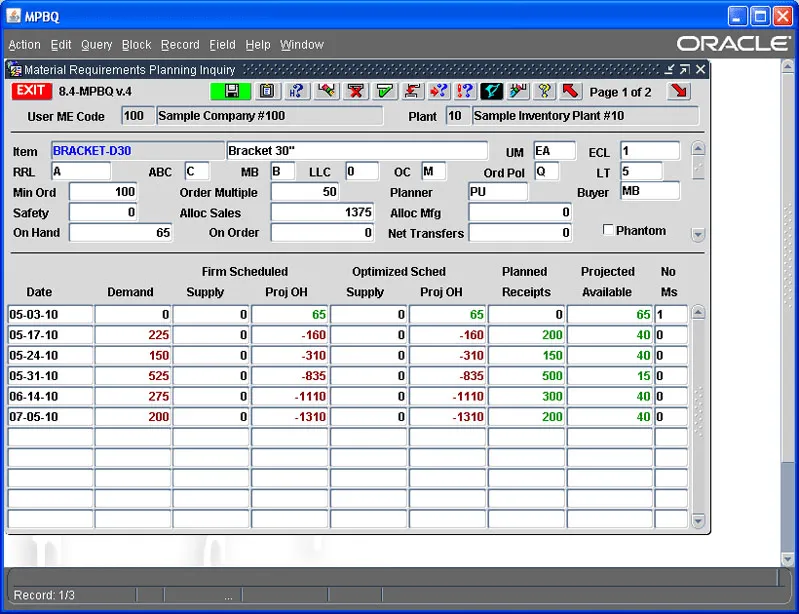Click the red exclamation question mark icon

pyautogui.click(x=464, y=91)
